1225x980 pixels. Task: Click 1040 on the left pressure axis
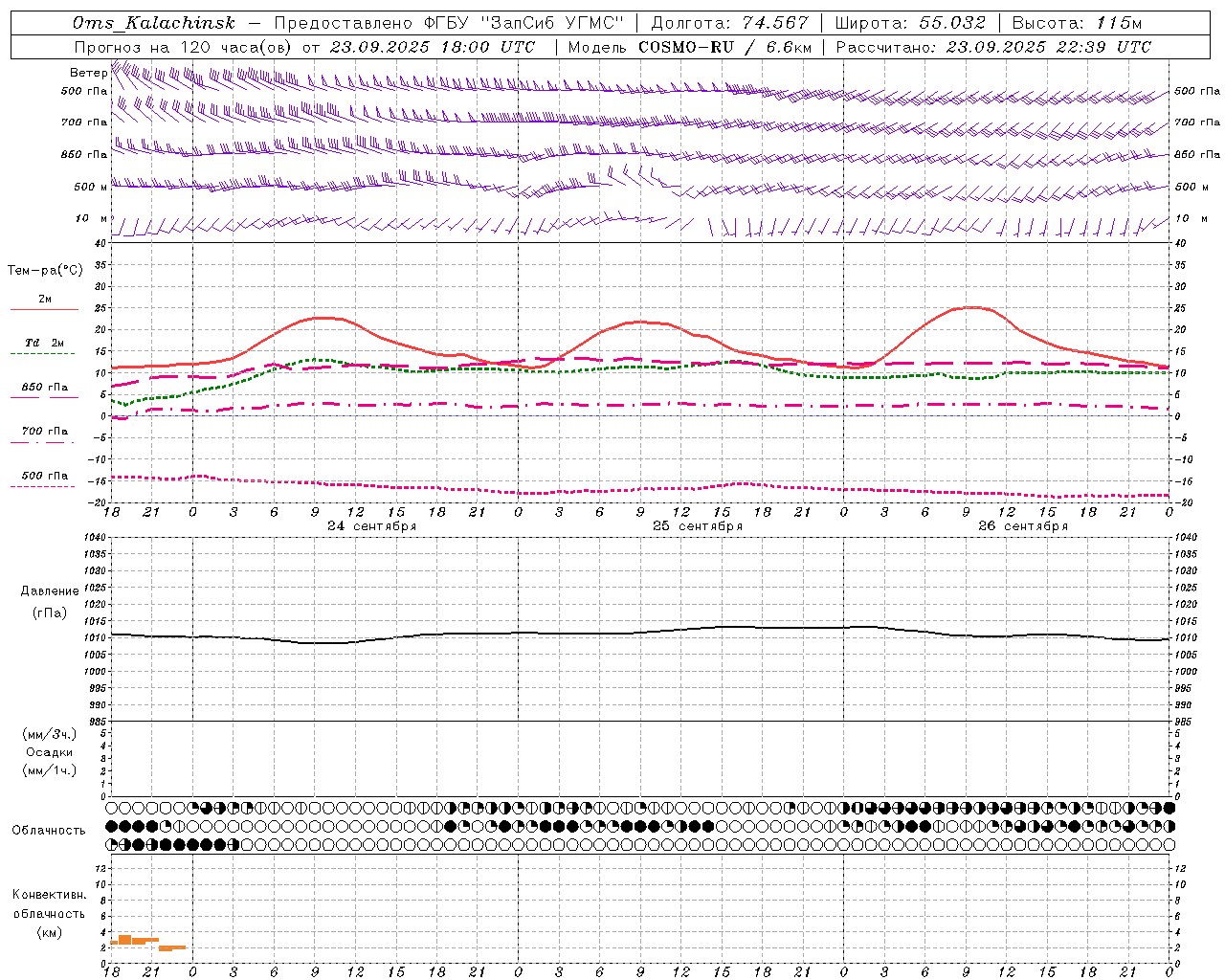click(x=95, y=538)
